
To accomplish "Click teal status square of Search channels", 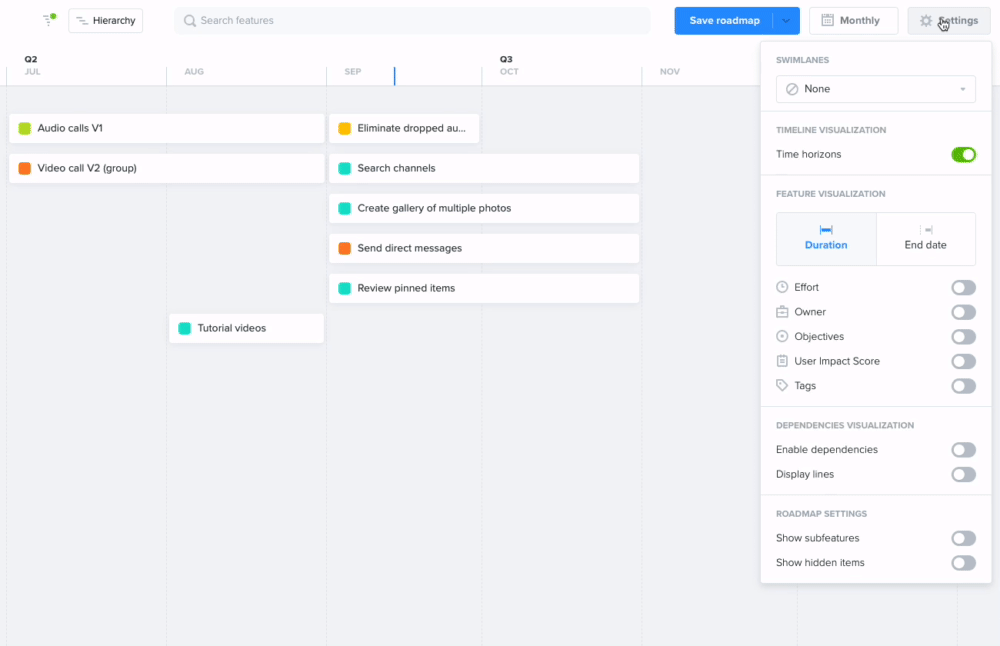I will (x=344, y=168).
